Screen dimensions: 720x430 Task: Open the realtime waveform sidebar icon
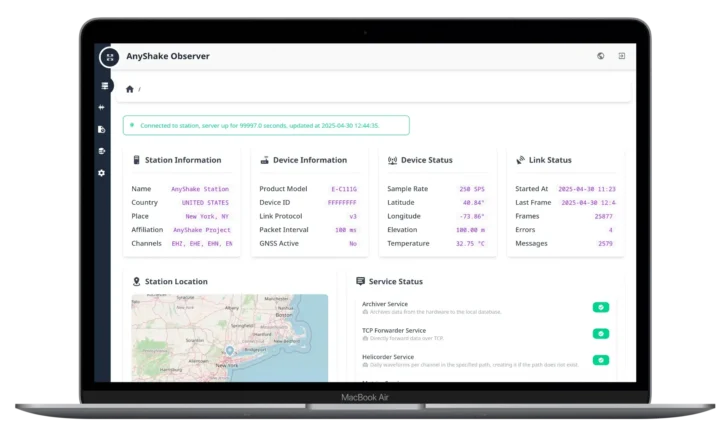(101, 108)
